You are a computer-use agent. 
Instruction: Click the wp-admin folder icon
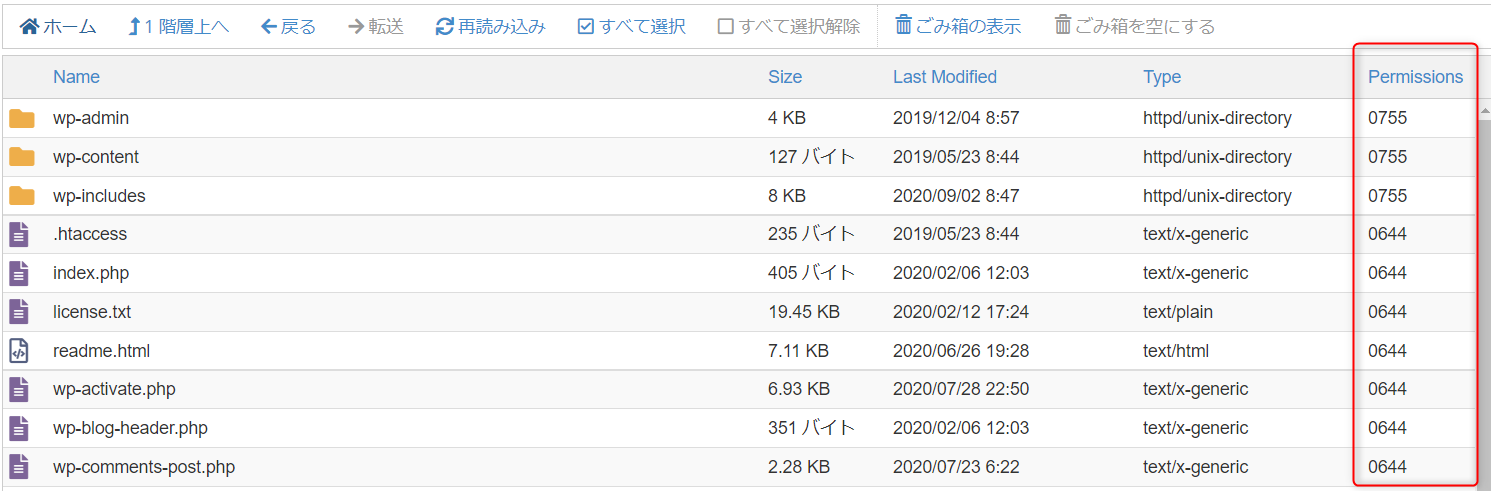click(x=22, y=118)
